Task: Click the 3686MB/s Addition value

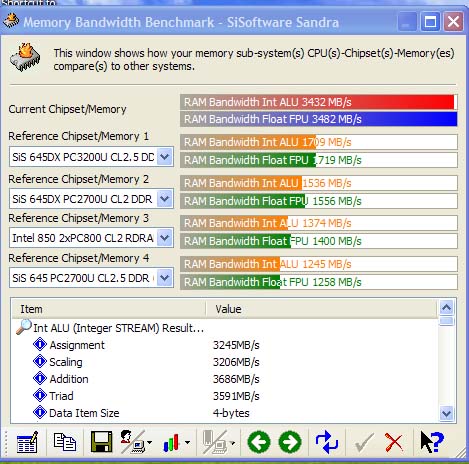Action: coord(236,379)
